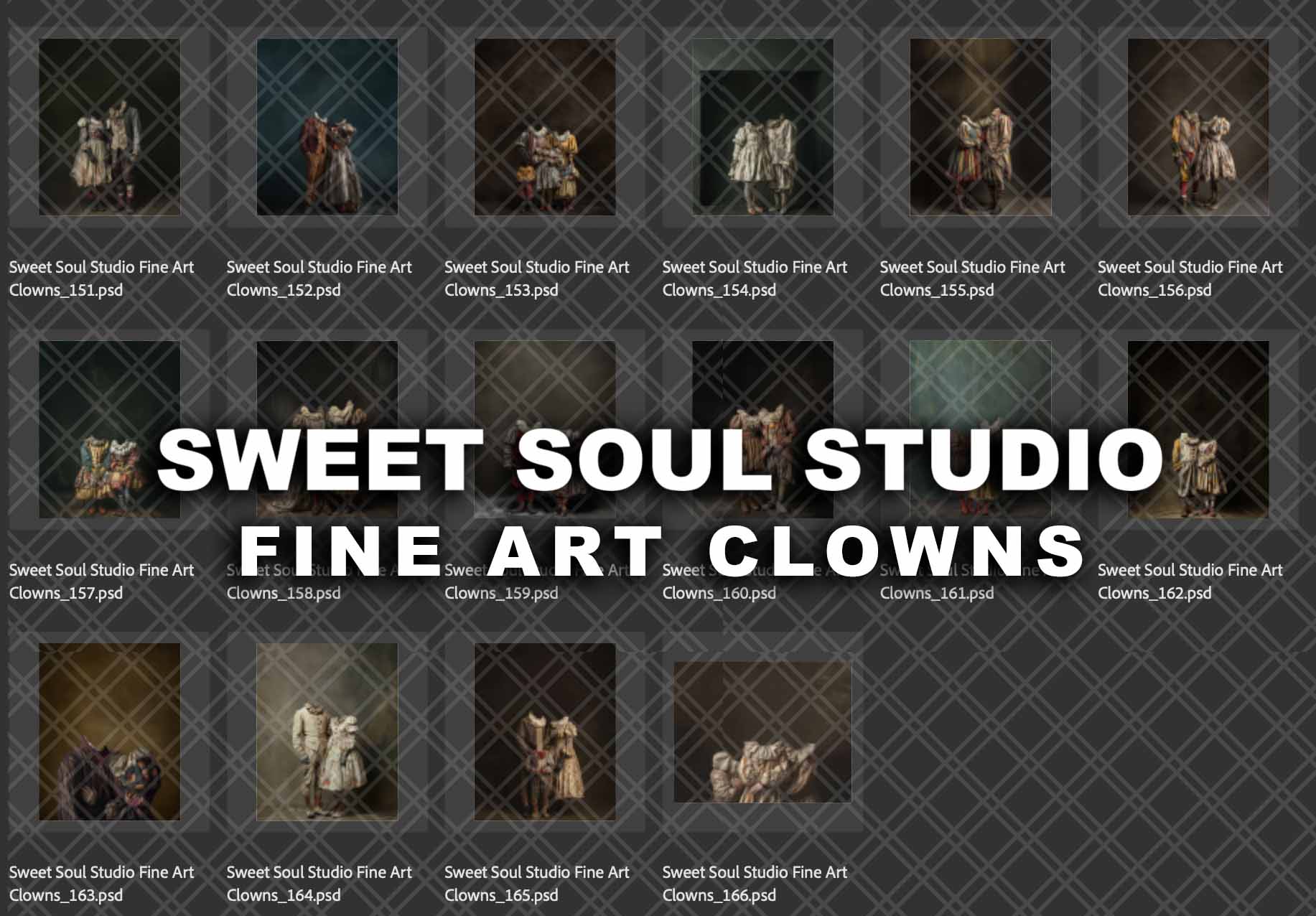Click the Clowns_161.psd filename label
Viewport: 1316px width, 916px height.
937,593
